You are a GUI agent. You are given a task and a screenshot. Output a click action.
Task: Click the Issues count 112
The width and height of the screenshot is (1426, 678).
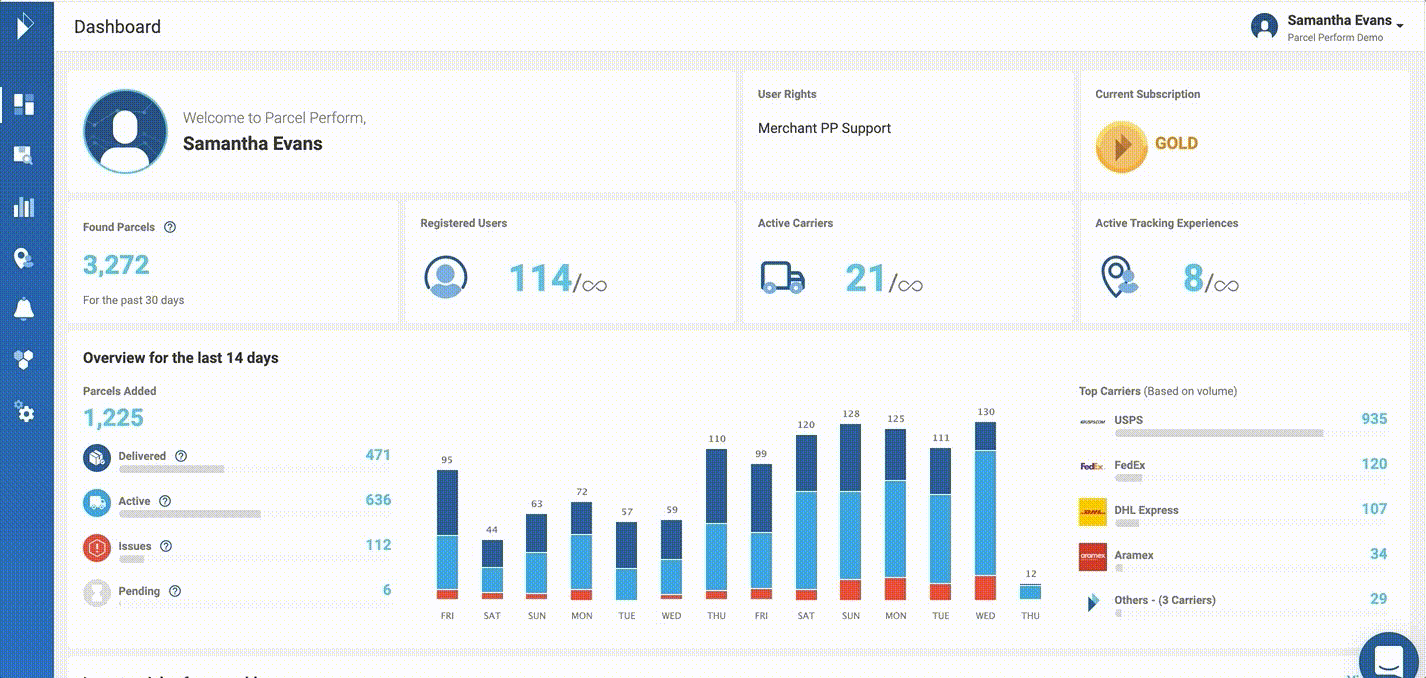(x=378, y=545)
